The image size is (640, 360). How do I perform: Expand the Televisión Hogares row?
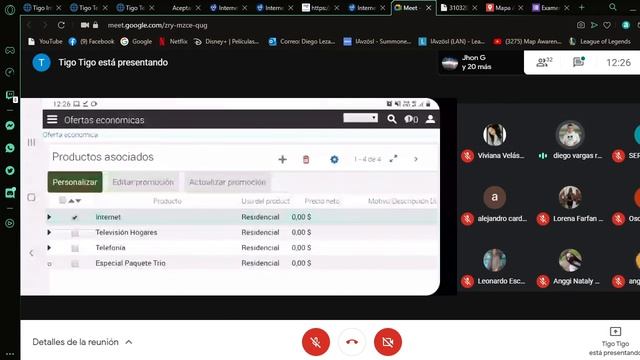pyautogui.click(x=49, y=232)
